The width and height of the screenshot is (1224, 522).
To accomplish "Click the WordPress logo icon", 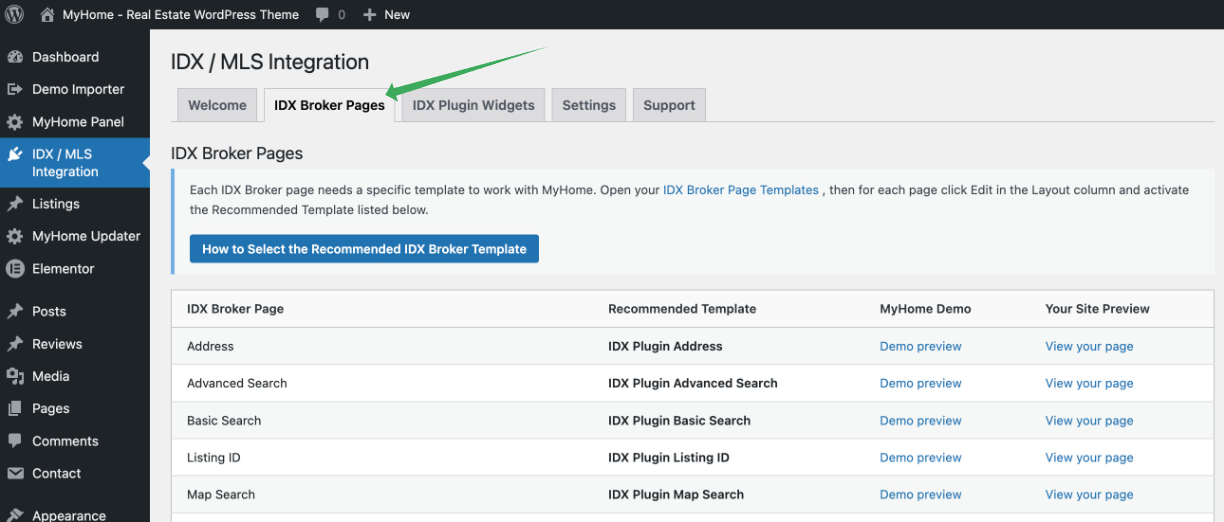I will point(15,14).
